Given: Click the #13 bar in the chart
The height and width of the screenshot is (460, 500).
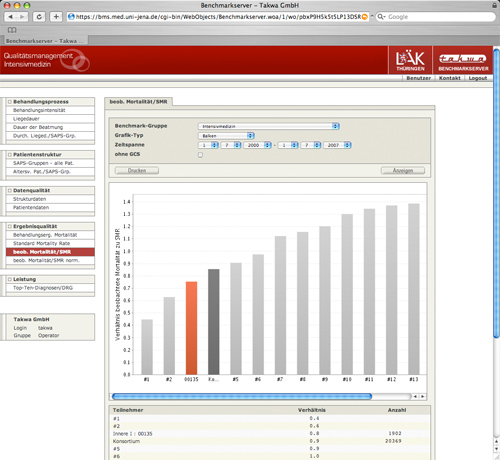Looking at the screenshot, I should [414, 289].
